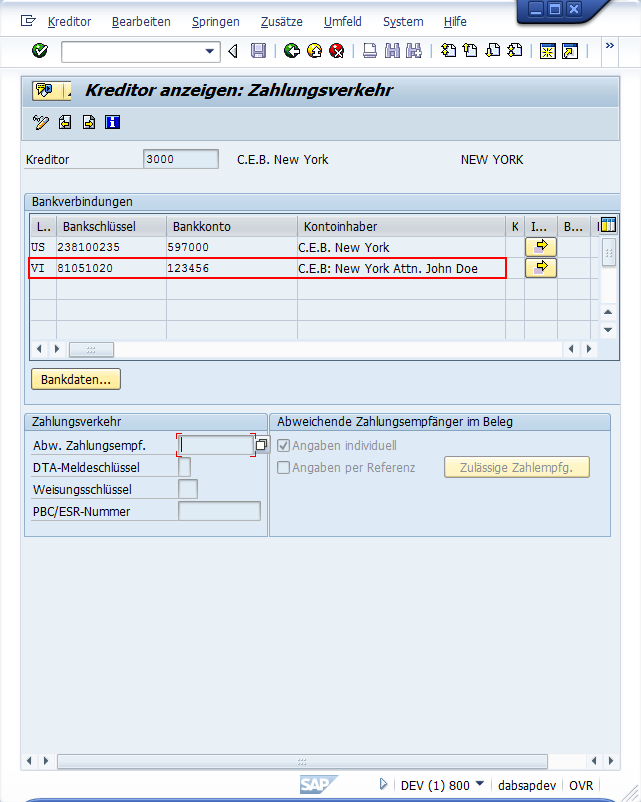Click PBC/ESR-Nummer field

click(219, 511)
